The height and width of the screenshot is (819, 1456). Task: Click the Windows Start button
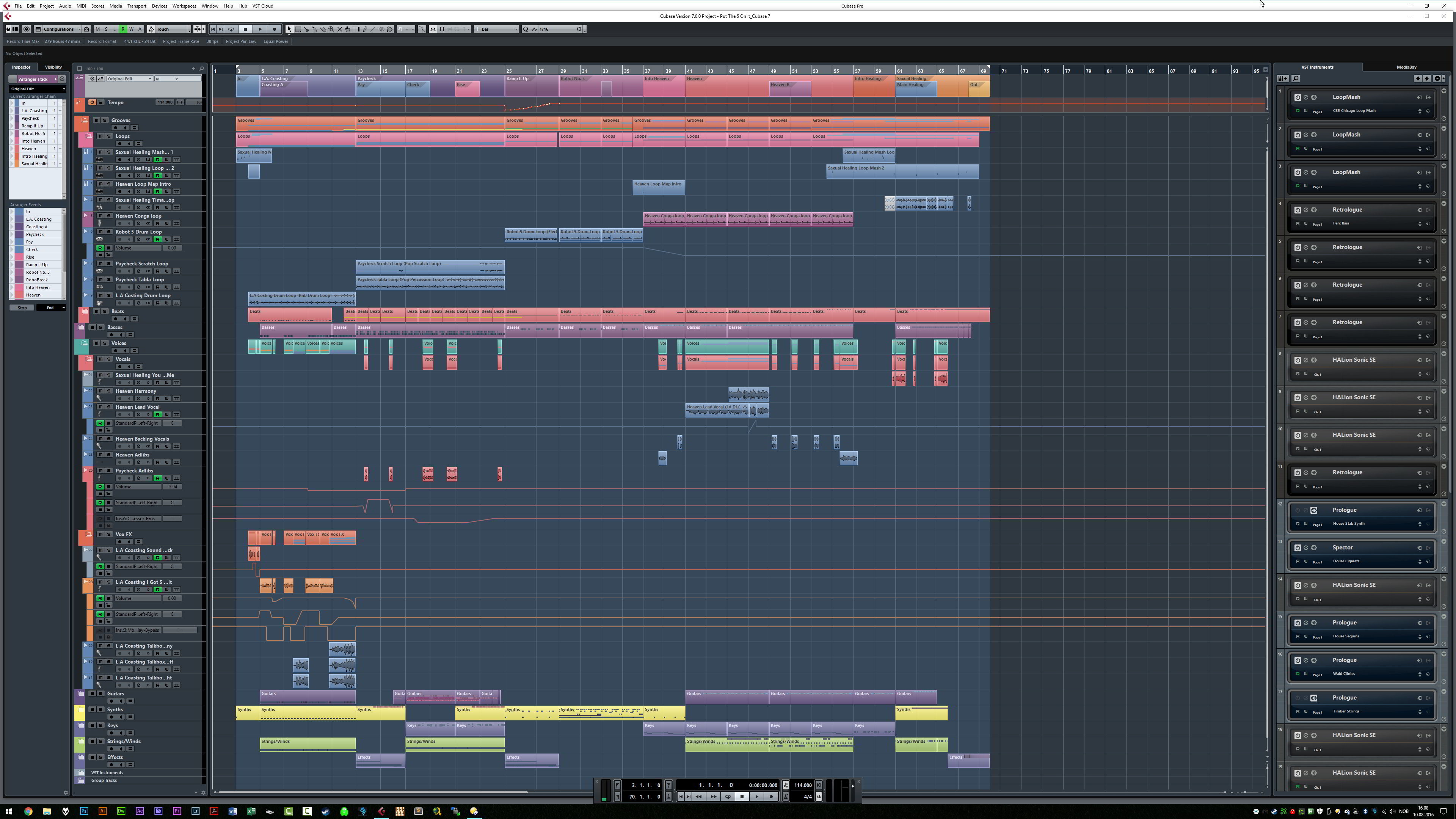9,811
